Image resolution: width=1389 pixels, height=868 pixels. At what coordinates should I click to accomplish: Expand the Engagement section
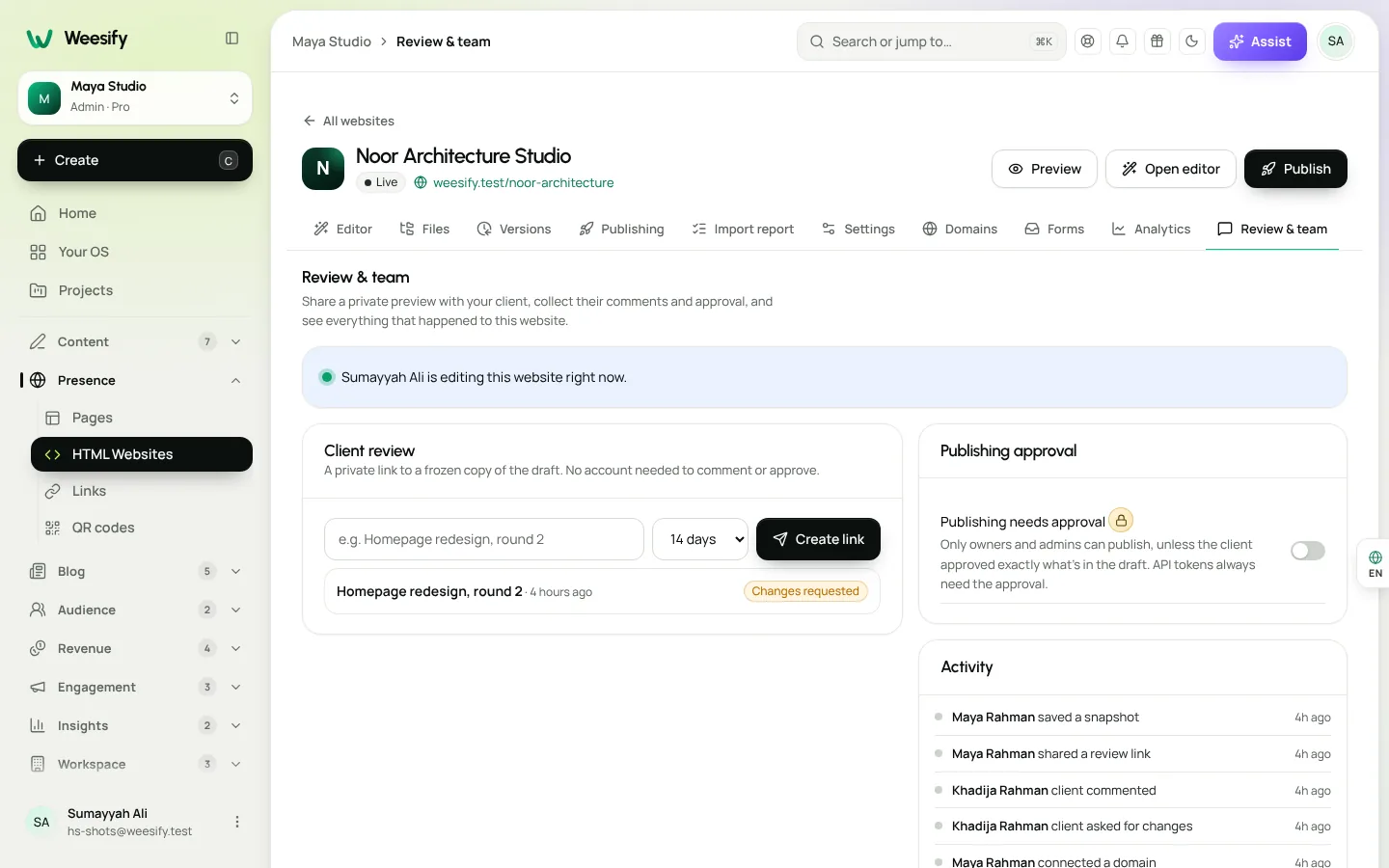point(135,687)
